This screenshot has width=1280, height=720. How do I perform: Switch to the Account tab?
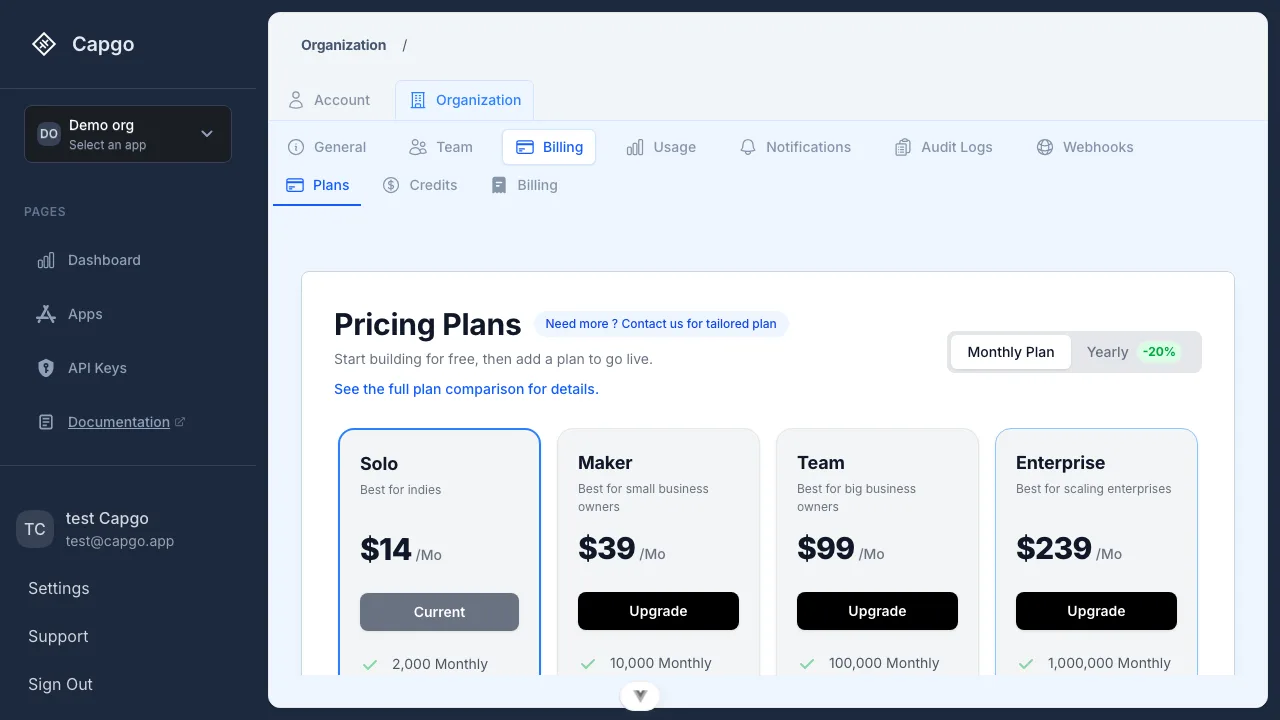coord(329,100)
